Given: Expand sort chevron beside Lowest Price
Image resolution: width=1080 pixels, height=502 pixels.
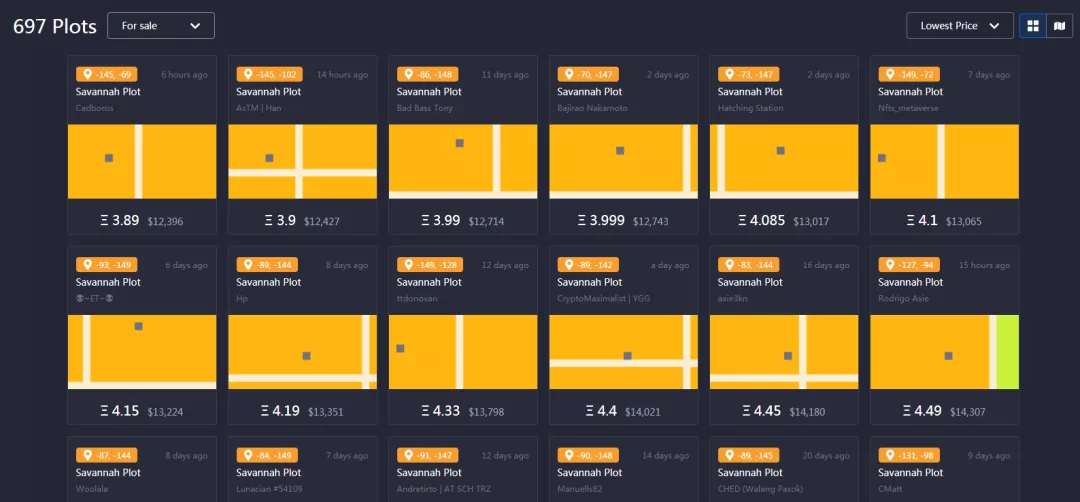Looking at the screenshot, I should [x=994, y=25].
